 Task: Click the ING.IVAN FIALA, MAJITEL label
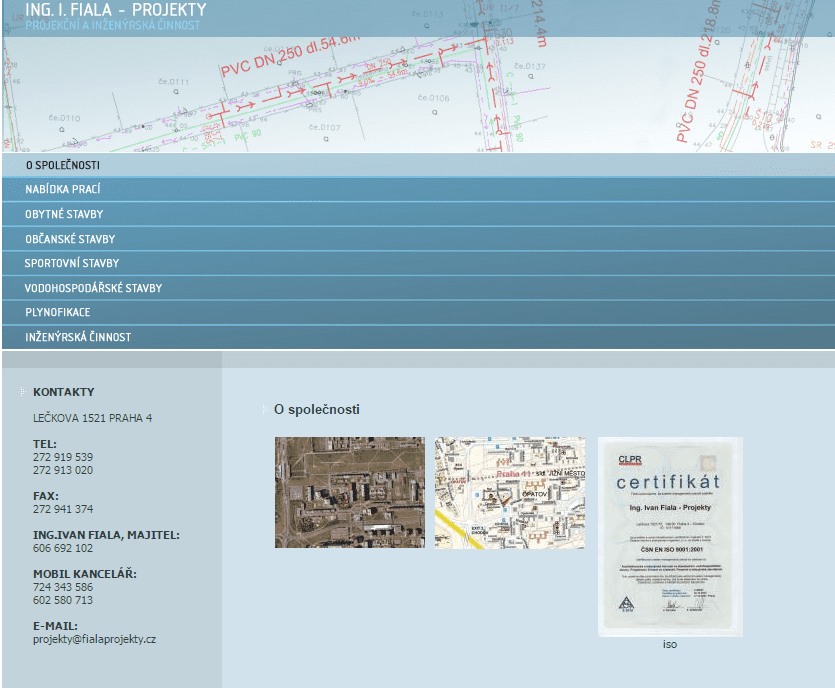pyautogui.click(x=106, y=535)
